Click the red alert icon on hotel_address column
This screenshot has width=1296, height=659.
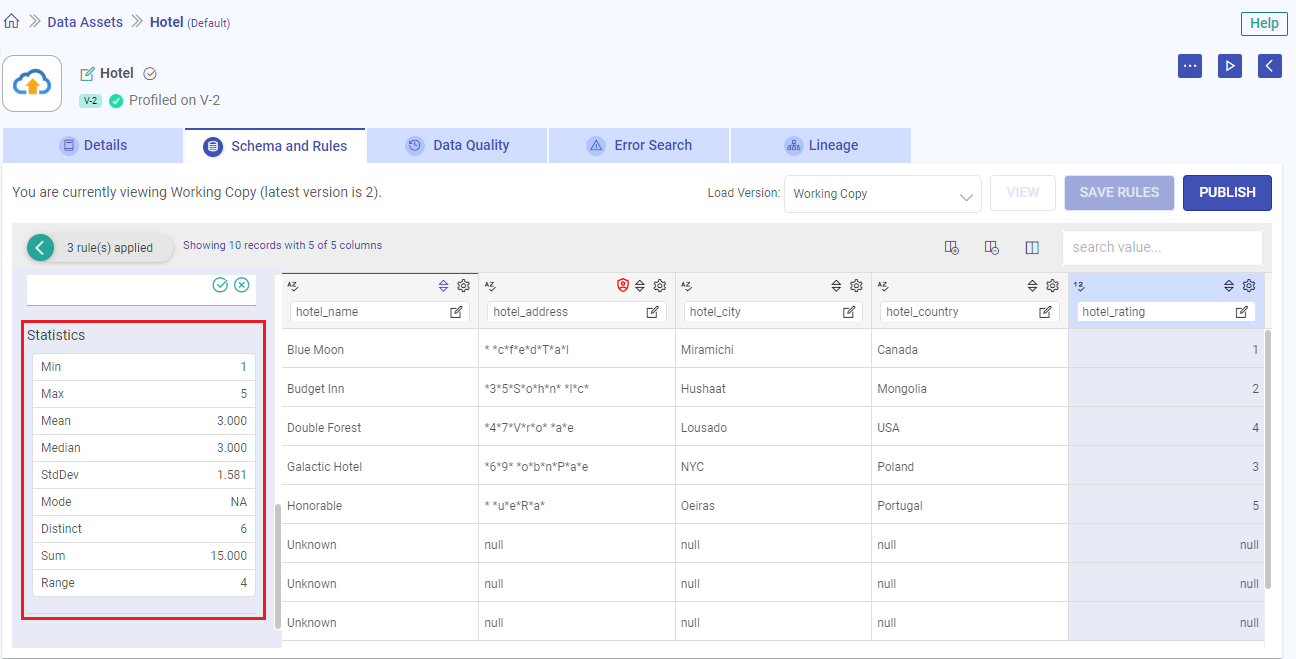(x=622, y=285)
